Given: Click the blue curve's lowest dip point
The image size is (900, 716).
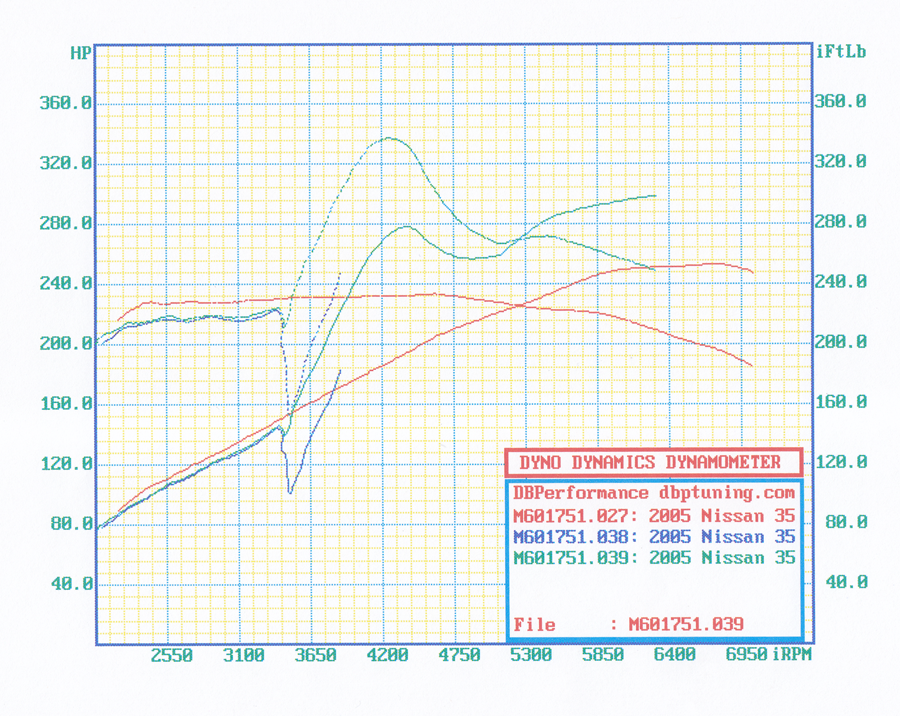Looking at the screenshot, I should tap(290, 492).
